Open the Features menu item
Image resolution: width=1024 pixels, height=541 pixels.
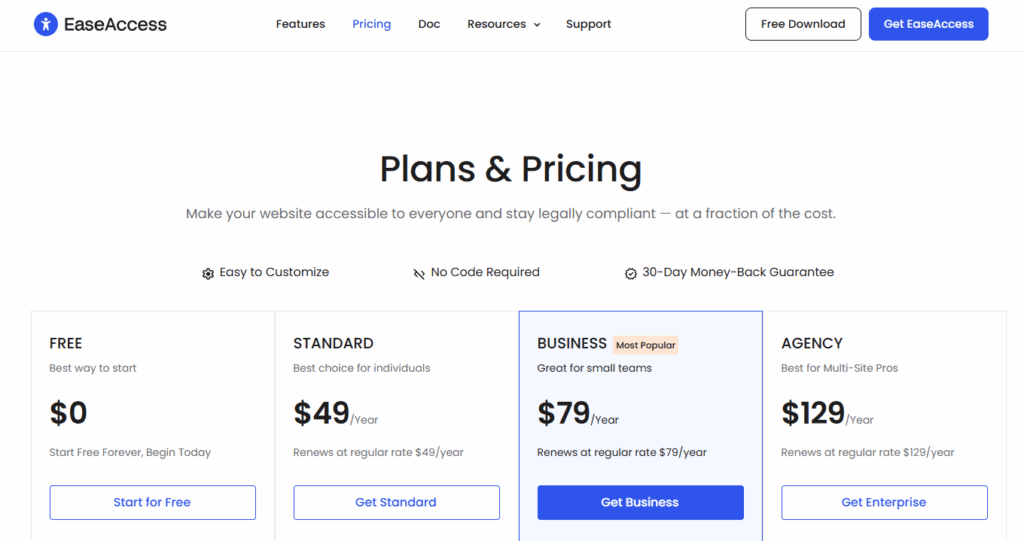pyautogui.click(x=300, y=24)
